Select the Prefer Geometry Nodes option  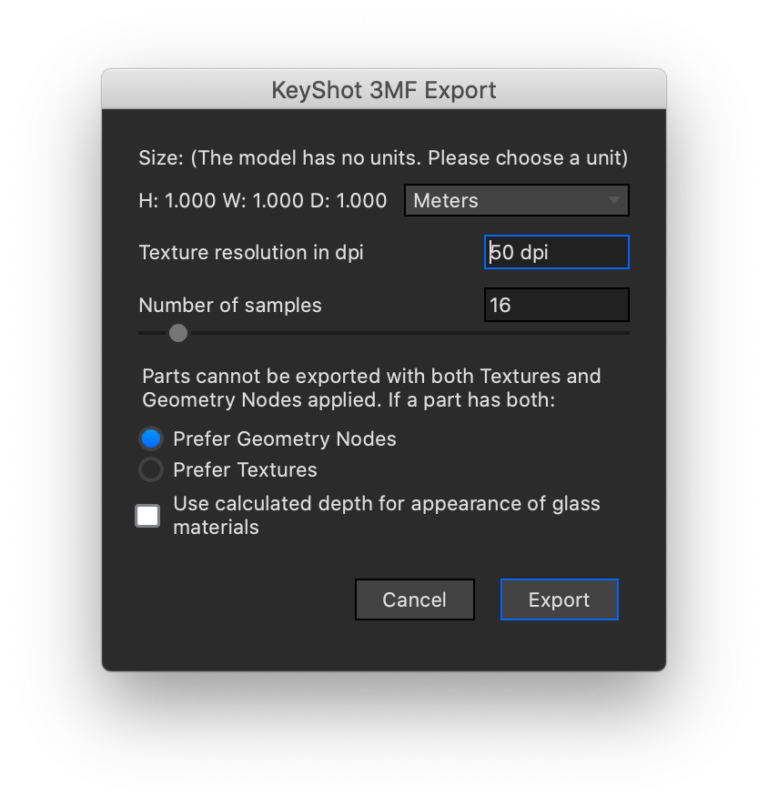[x=151, y=438]
